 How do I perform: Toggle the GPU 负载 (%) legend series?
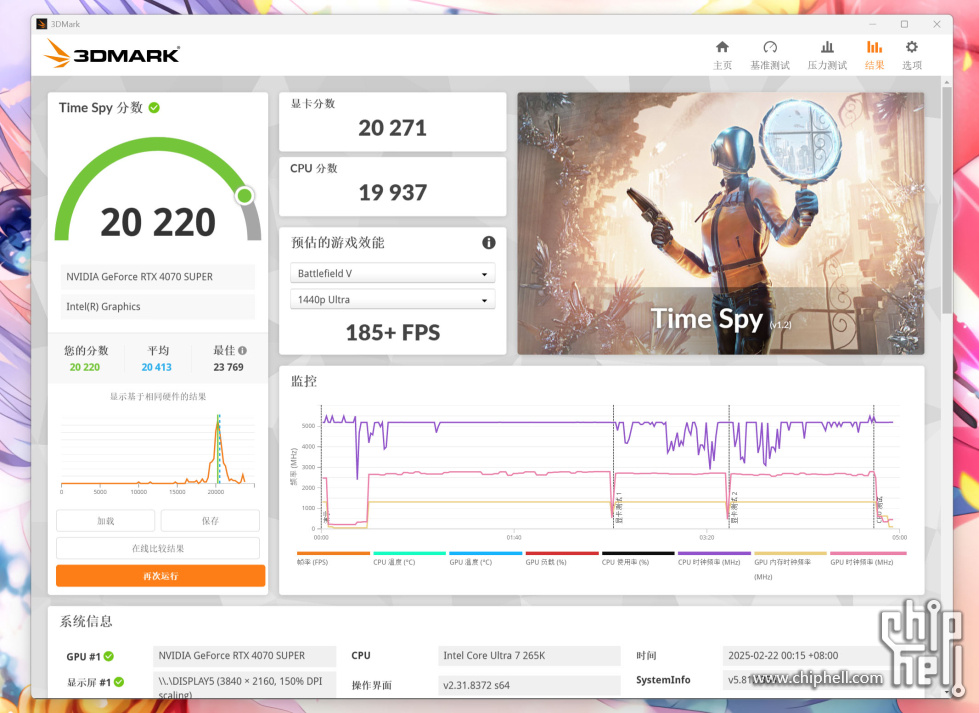(562, 558)
